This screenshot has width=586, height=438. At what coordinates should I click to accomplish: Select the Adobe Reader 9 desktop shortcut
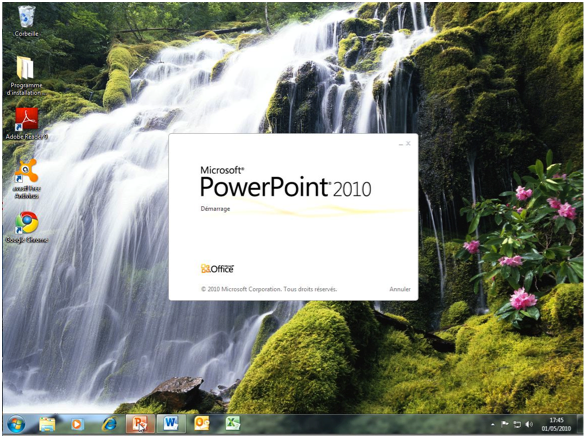(x=26, y=124)
